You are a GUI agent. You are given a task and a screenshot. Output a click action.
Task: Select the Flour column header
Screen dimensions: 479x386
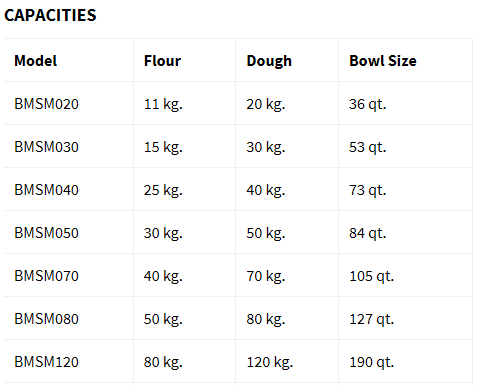pos(162,61)
